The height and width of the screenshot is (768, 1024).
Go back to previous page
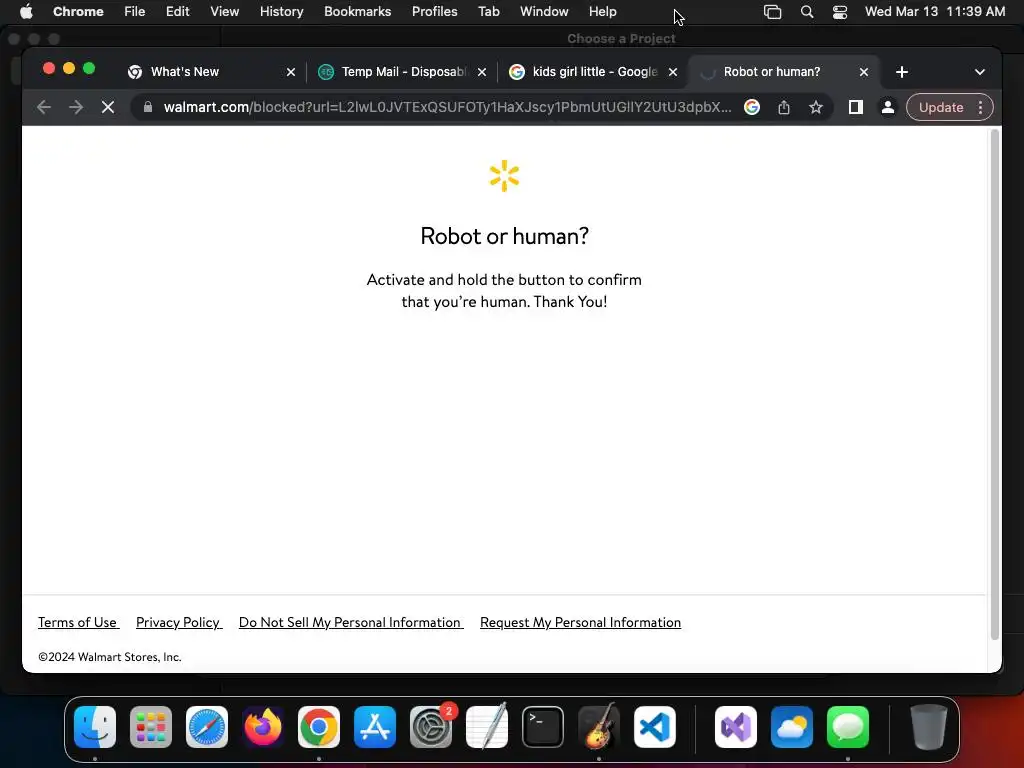44,107
